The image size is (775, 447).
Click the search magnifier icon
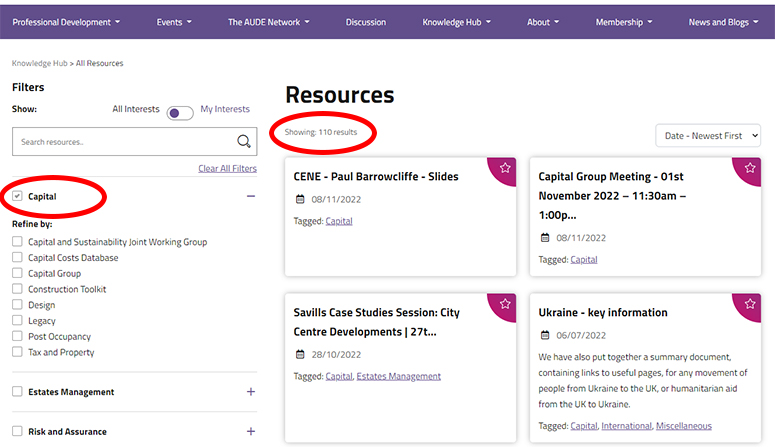coord(243,141)
